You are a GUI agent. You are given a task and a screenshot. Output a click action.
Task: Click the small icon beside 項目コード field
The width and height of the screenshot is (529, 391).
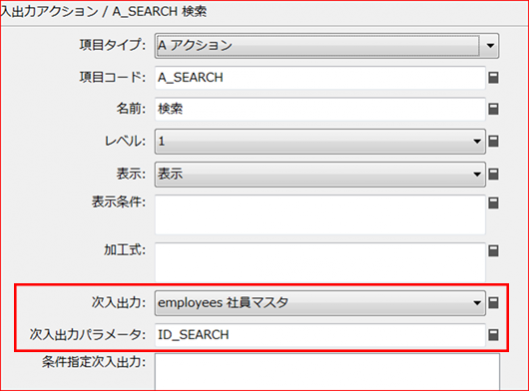coord(493,78)
